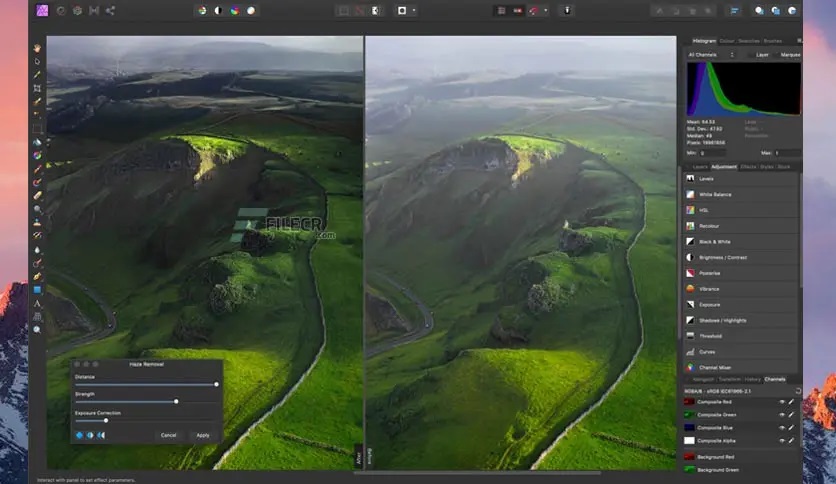The height and width of the screenshot is (484, 836).
Task: Add a Shadows / Highlights adjustment
Action: point(741,320)
